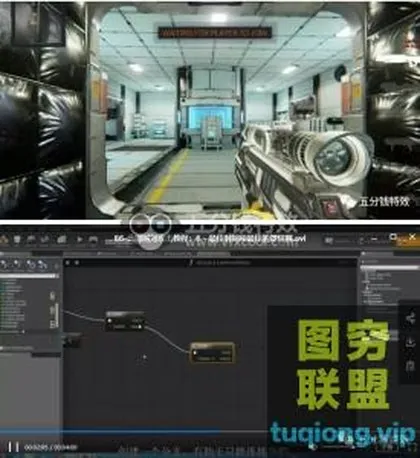420x458 pixels.
Task: Click the download icon in right sidebar
Action: 411,342
